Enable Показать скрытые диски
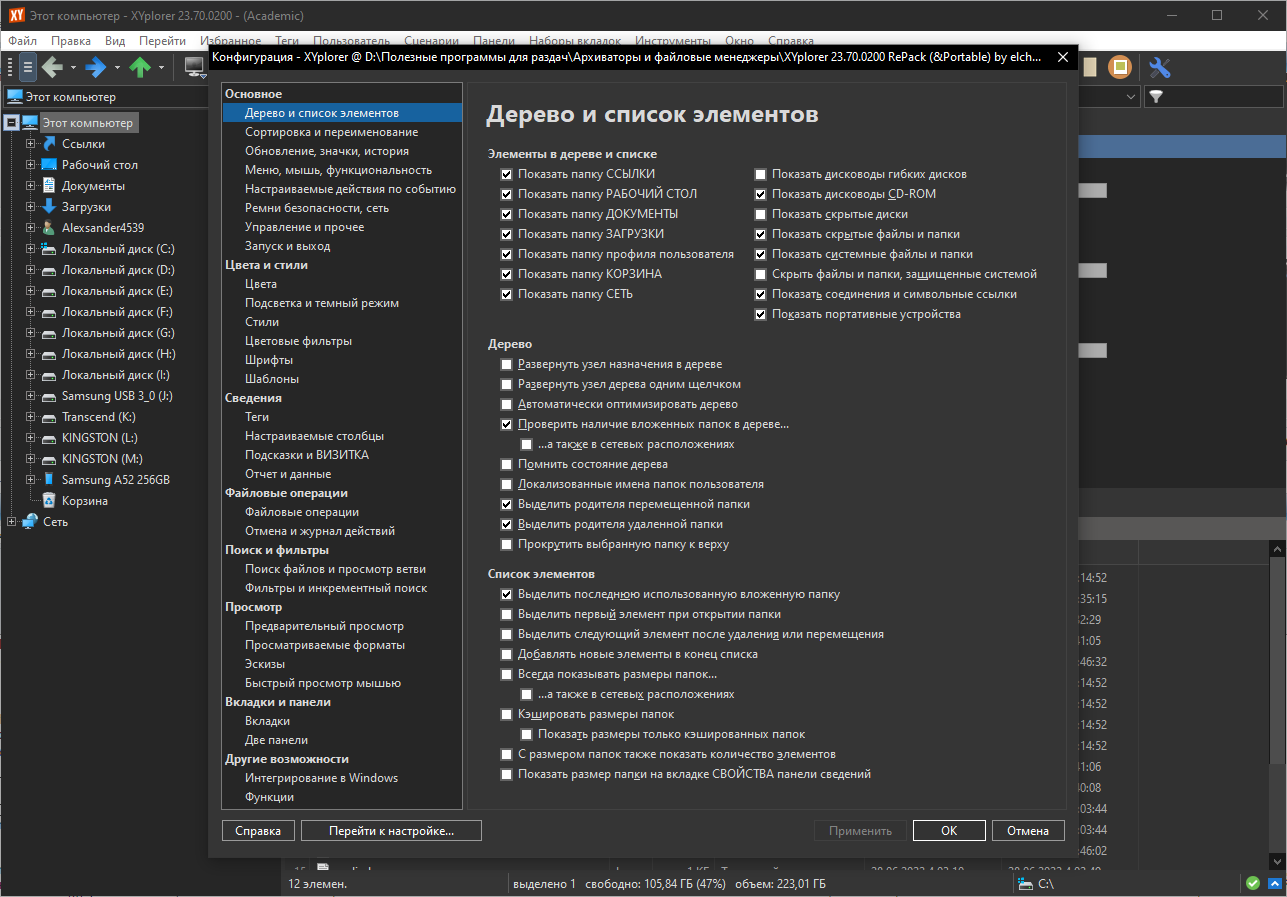The width and height of the screenshot is (1287, 897). 761,214
